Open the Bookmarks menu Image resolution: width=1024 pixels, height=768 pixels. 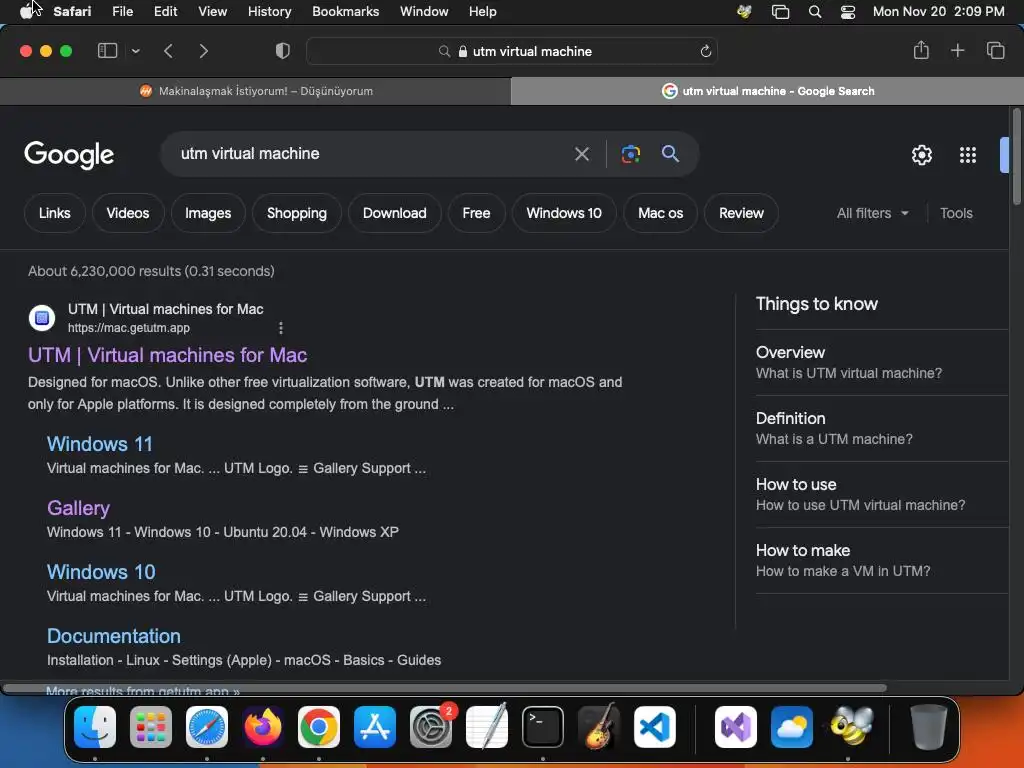click(x=345, y=11)
